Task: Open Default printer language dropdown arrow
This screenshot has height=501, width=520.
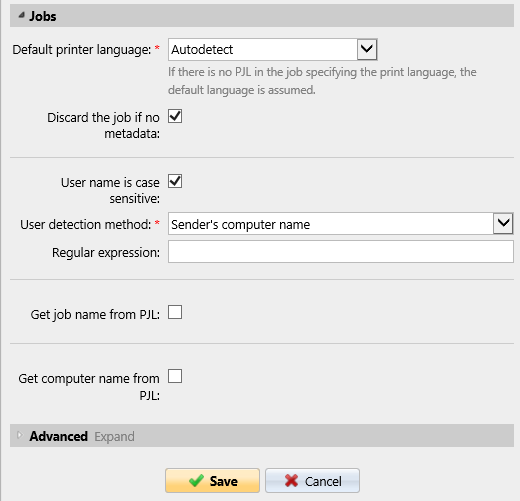Action: (x=367, y=49)
